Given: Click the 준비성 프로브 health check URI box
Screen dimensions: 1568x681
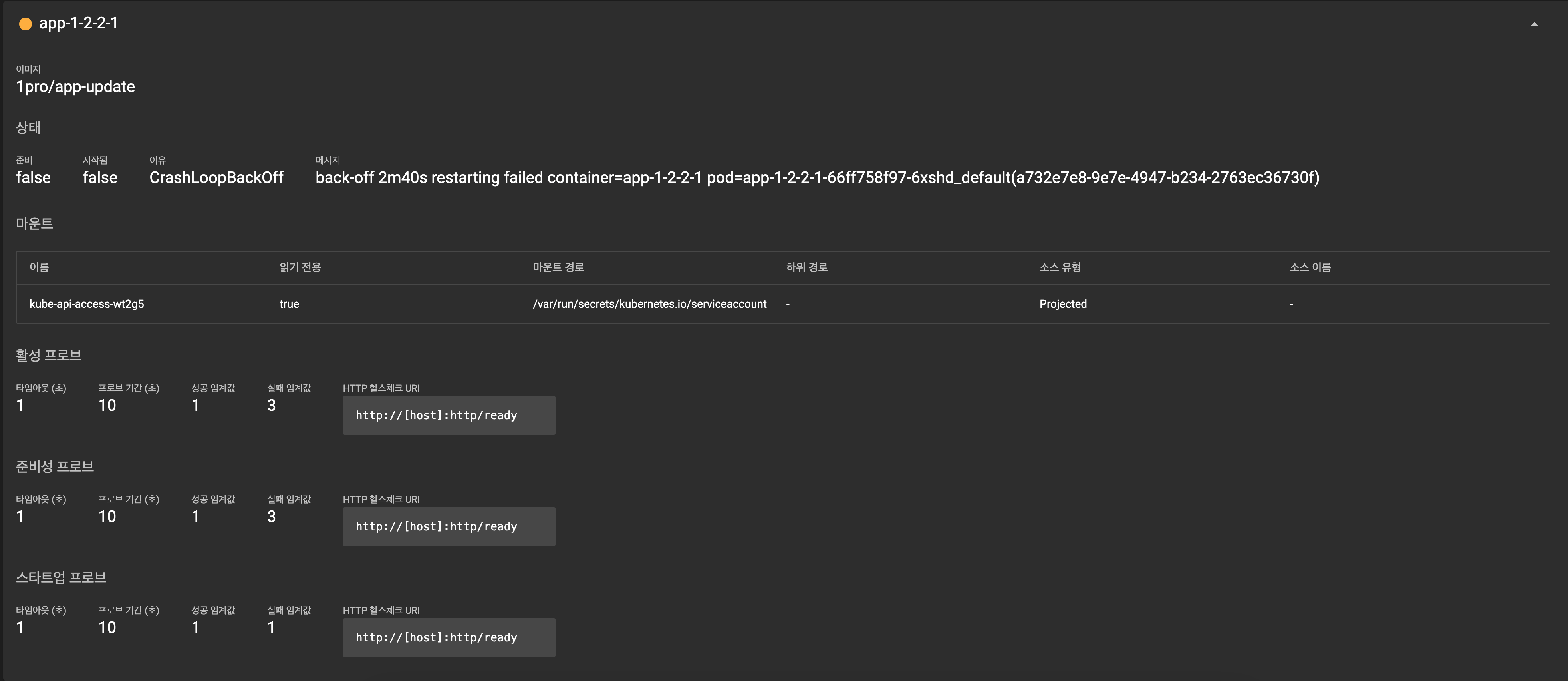Looking at the screenshot, I should point(448,526).
